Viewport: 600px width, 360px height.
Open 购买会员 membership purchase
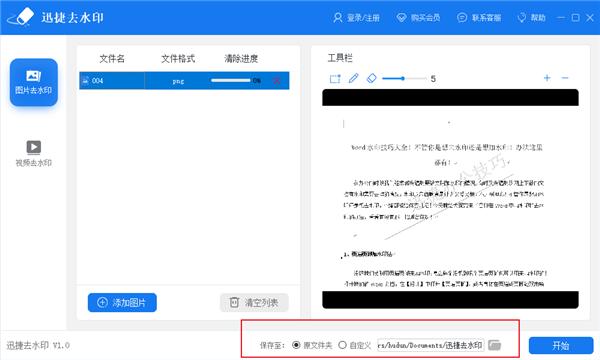coord(418,18)
